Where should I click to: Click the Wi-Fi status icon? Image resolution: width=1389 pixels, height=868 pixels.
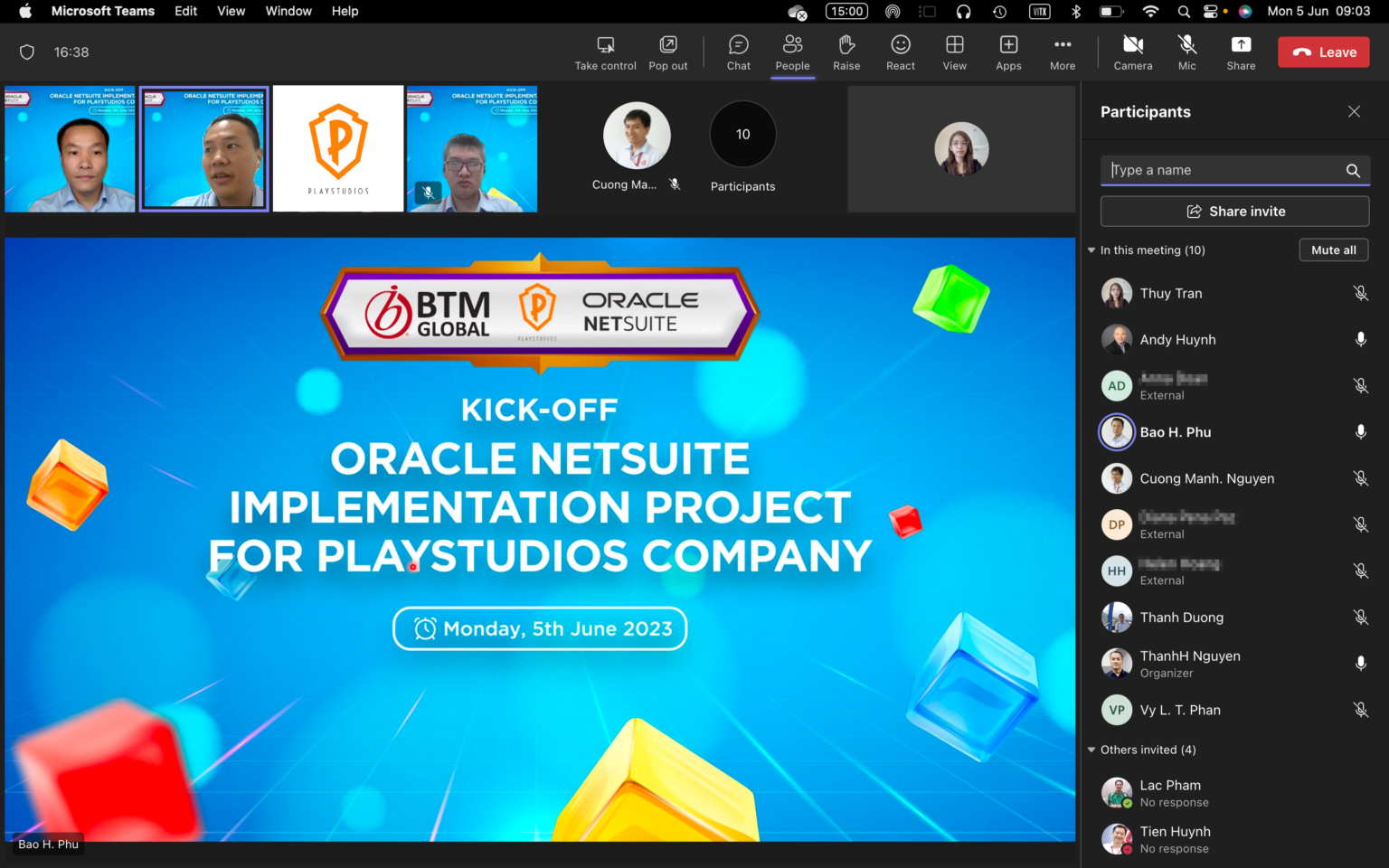[1150, 11]
